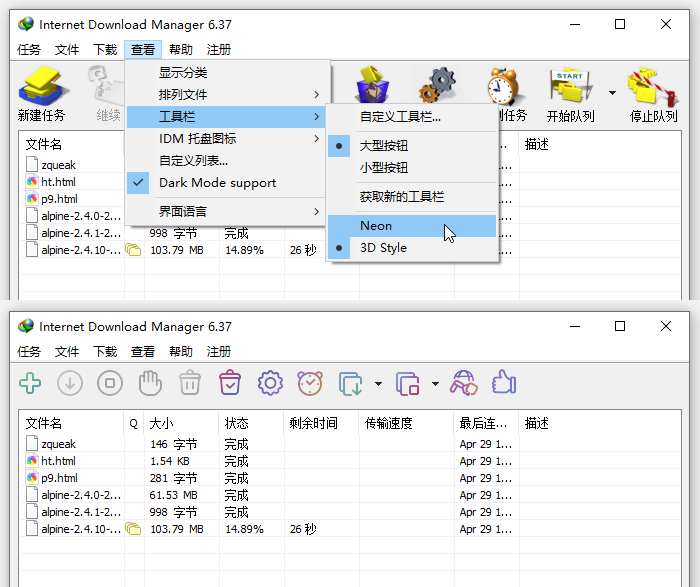Screen dimensions: 700x587
Task: Sort by 文件名 column header in bottom window
Action: (71, 423)
